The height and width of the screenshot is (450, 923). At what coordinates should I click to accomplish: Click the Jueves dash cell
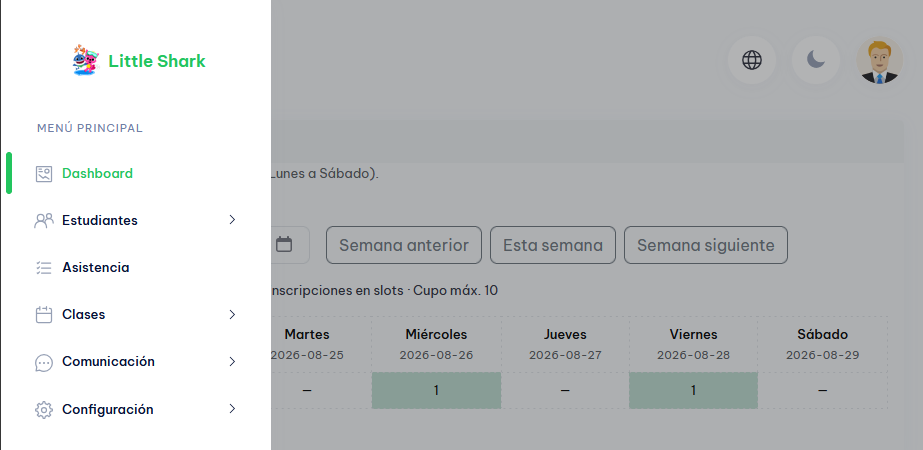tap(565, 391)
